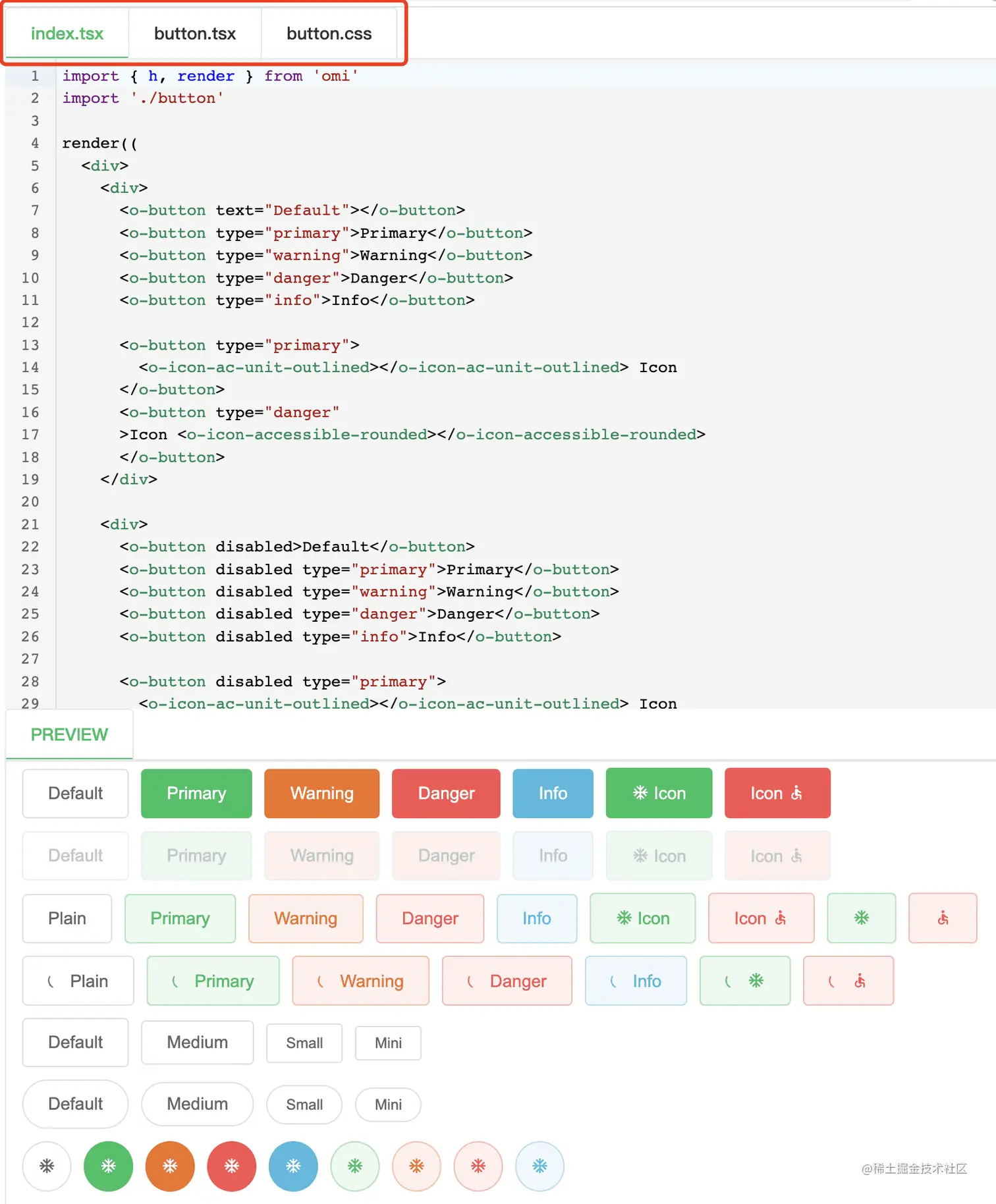Click the disabled Primary button
The width and height of the screenshot is (996, 1204).
tap(196, 856)
